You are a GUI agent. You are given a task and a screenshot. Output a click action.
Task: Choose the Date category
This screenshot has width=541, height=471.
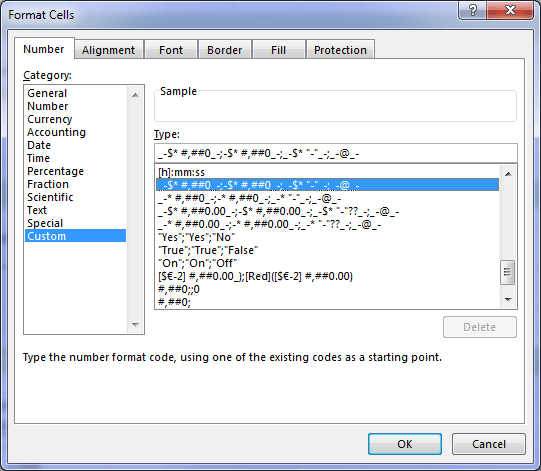(x=75, y=145)
